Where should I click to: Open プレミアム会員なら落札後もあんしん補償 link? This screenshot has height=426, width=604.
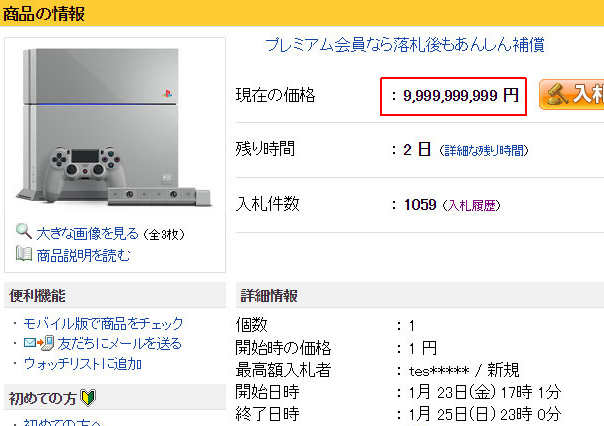pyautogui.click(x=405, y=45)
